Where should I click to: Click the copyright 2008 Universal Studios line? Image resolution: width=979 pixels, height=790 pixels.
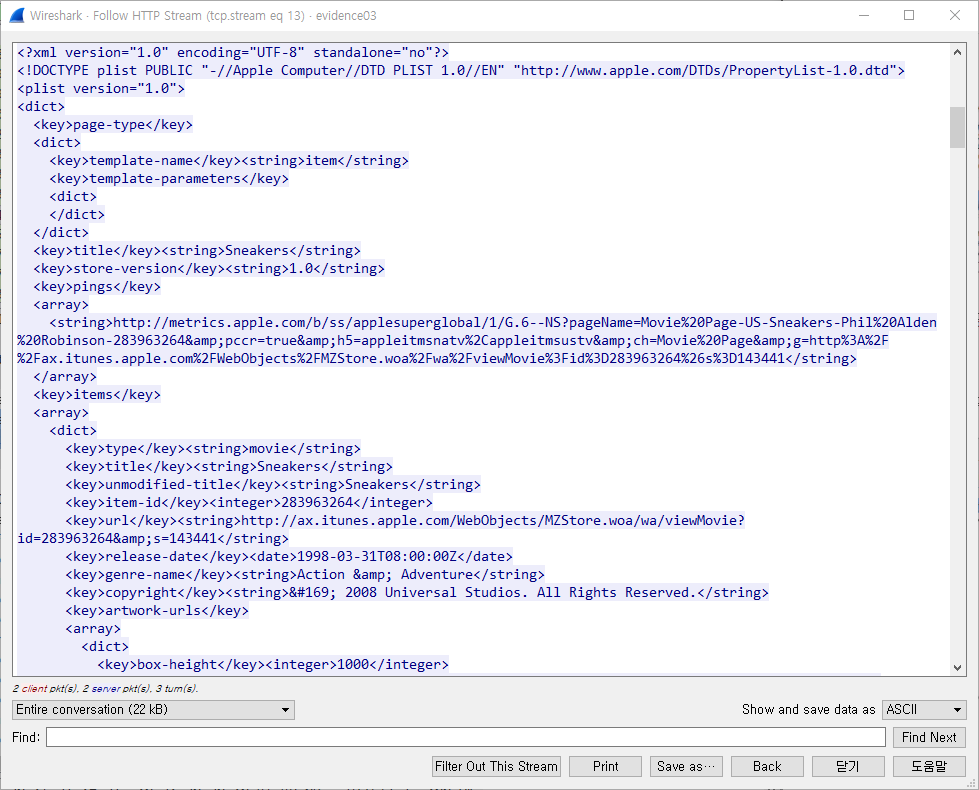(x=417, y=593)
